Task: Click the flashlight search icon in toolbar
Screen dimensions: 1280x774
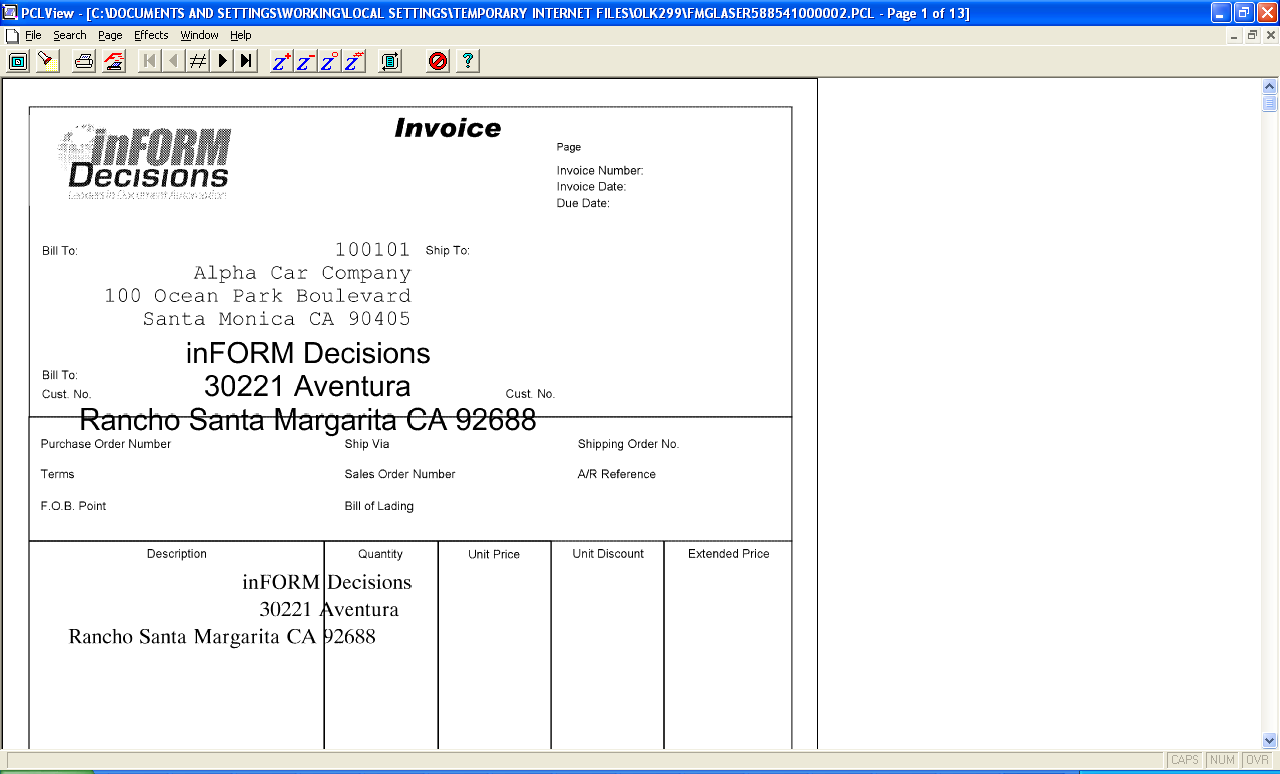Action: [x=47, y=61]
